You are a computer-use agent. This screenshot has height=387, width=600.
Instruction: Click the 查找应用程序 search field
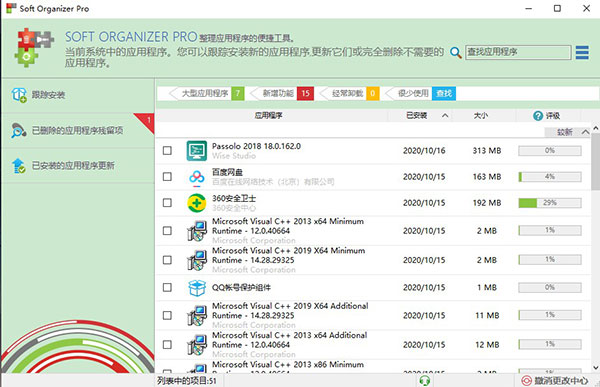[518, 52]
